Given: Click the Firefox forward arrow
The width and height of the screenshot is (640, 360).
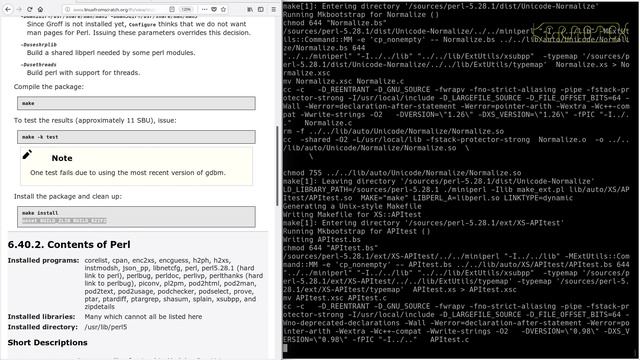Looking at the screenshot, I should (x=19, y=9).
